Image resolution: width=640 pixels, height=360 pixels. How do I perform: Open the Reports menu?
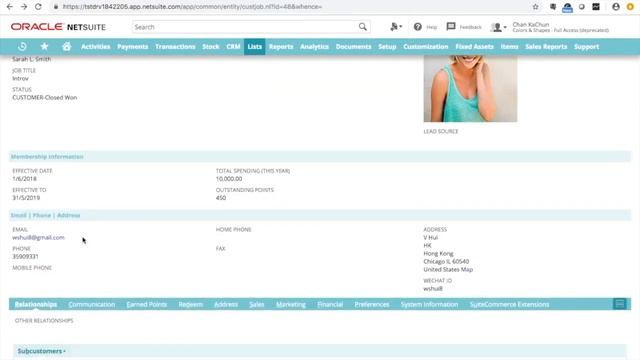(281, 47)
